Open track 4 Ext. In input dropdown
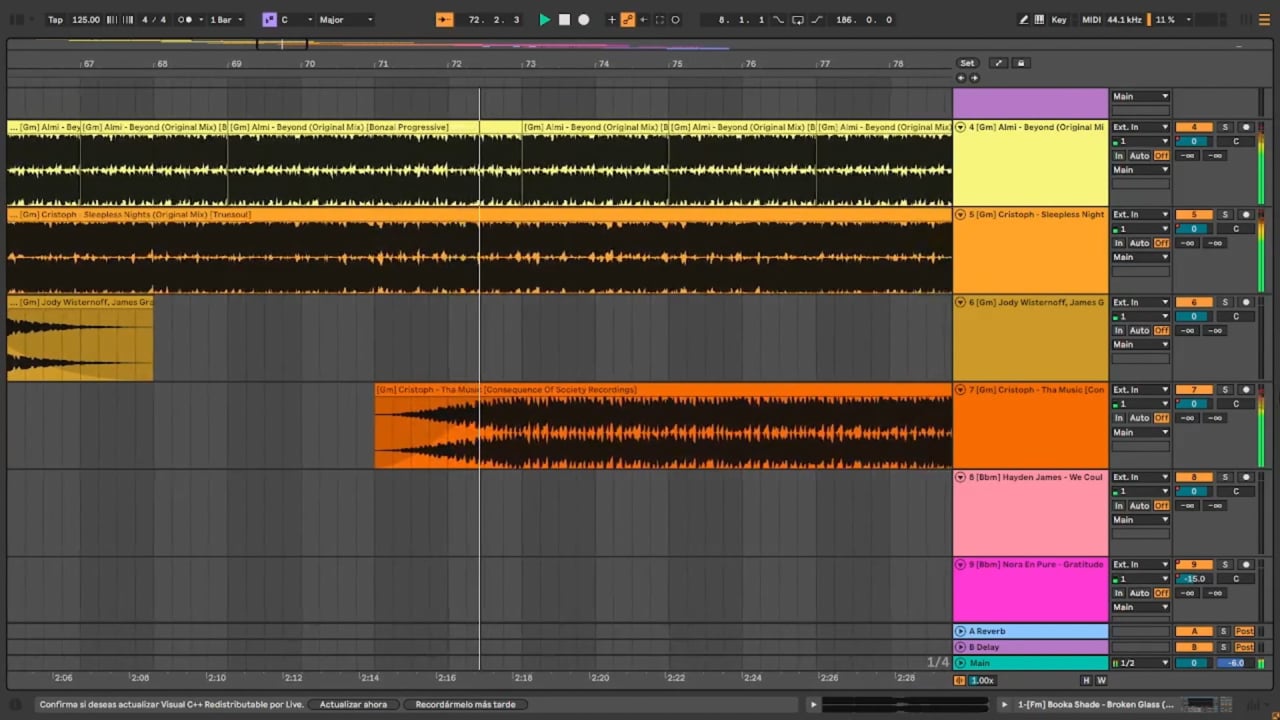 pyautogui.click(x=1140, y=127)
